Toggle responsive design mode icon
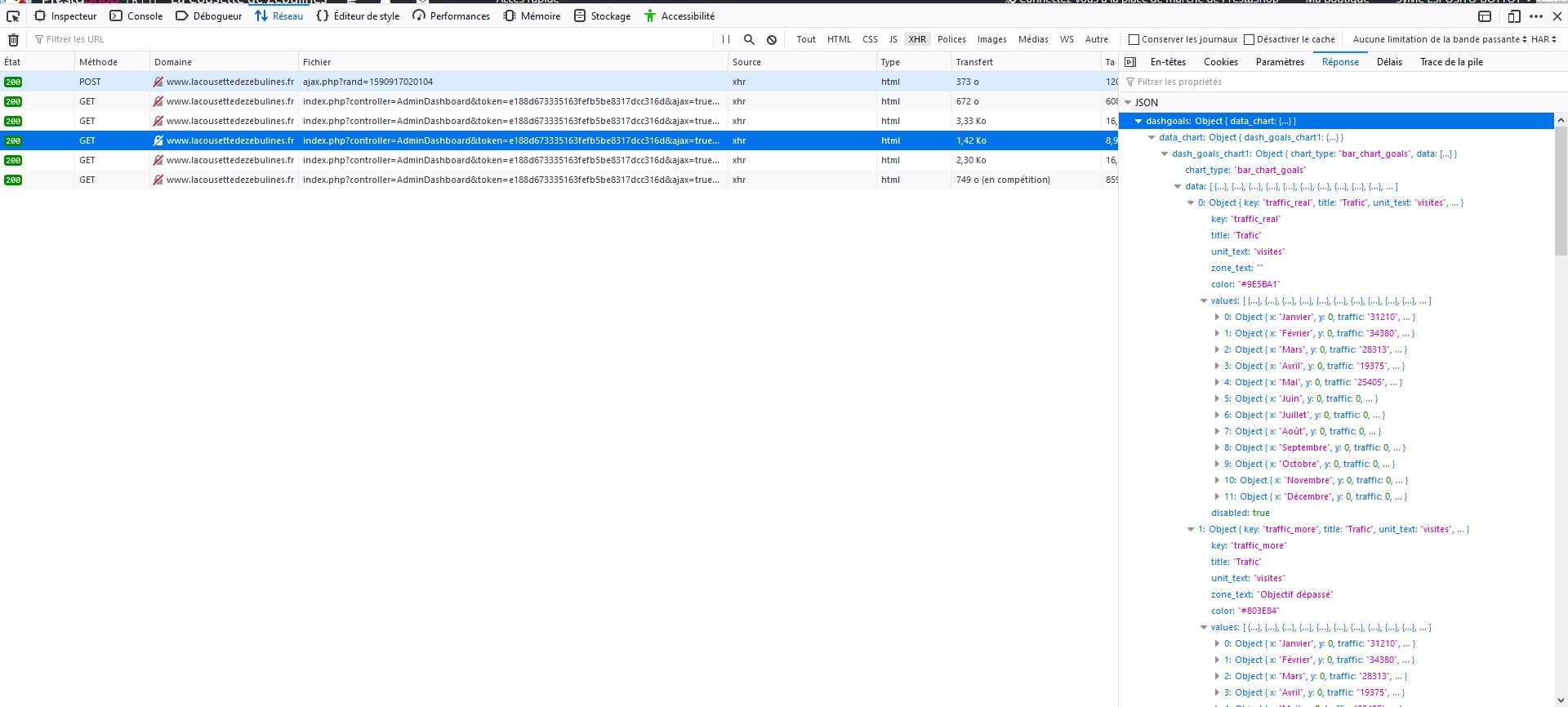 point(1514,16)
